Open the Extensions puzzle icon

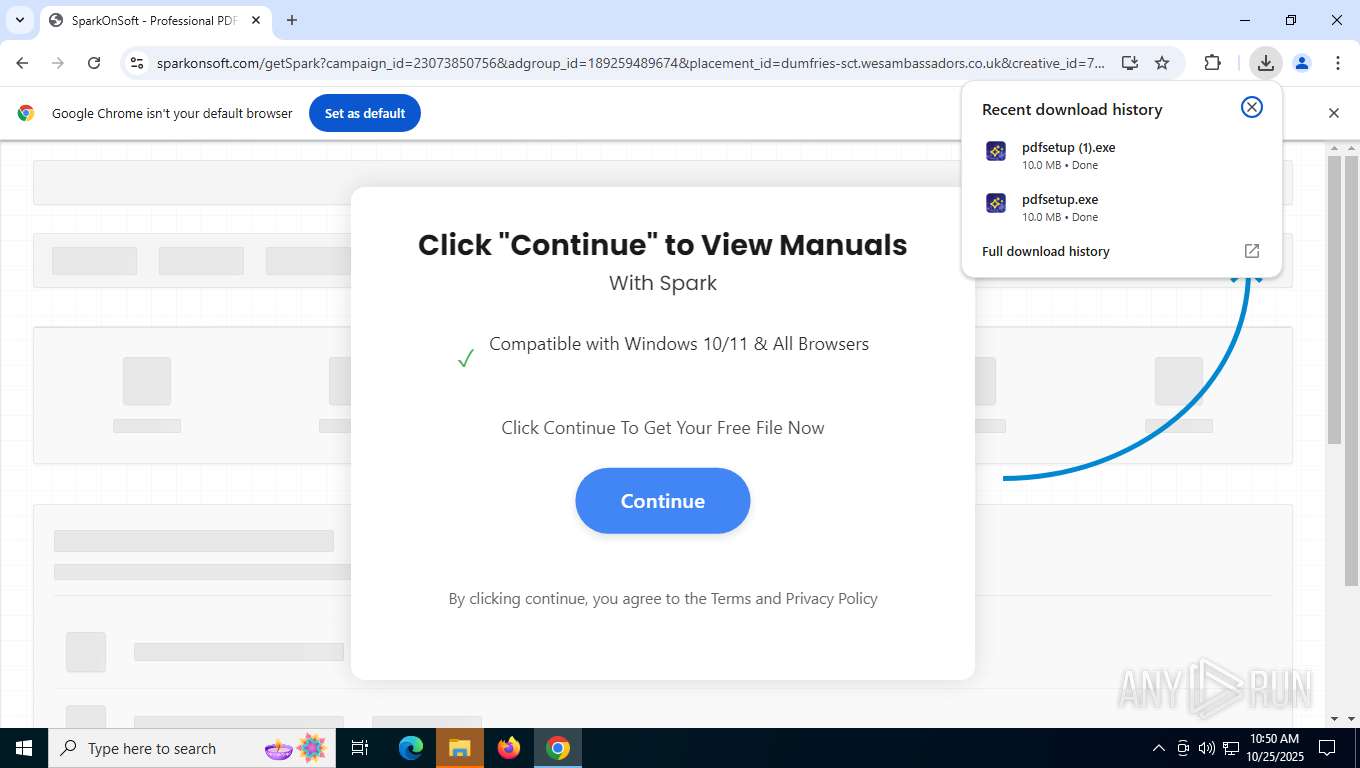coord(1212,63)
